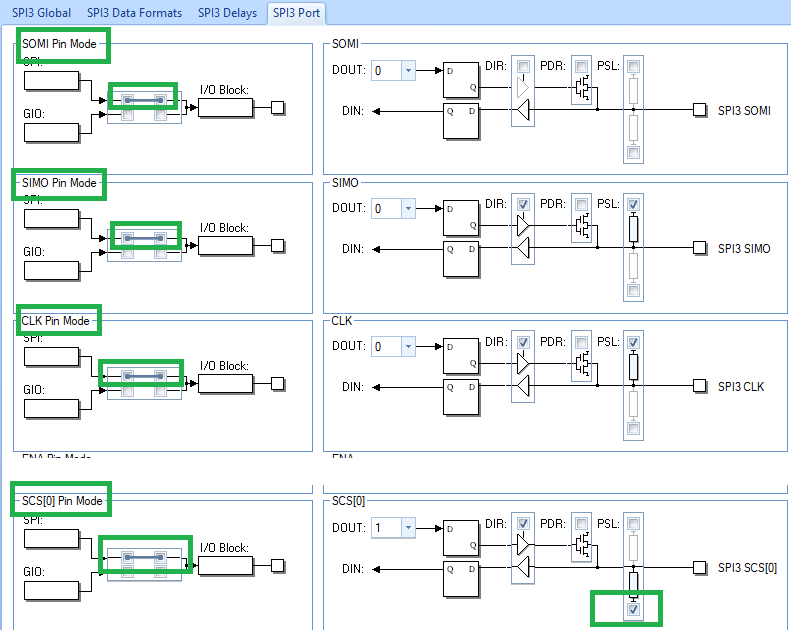Viewport: 791px width, 630px height.
Task: Click the CLK pull-up resistor icon
Action: click(x=634, y=367)
